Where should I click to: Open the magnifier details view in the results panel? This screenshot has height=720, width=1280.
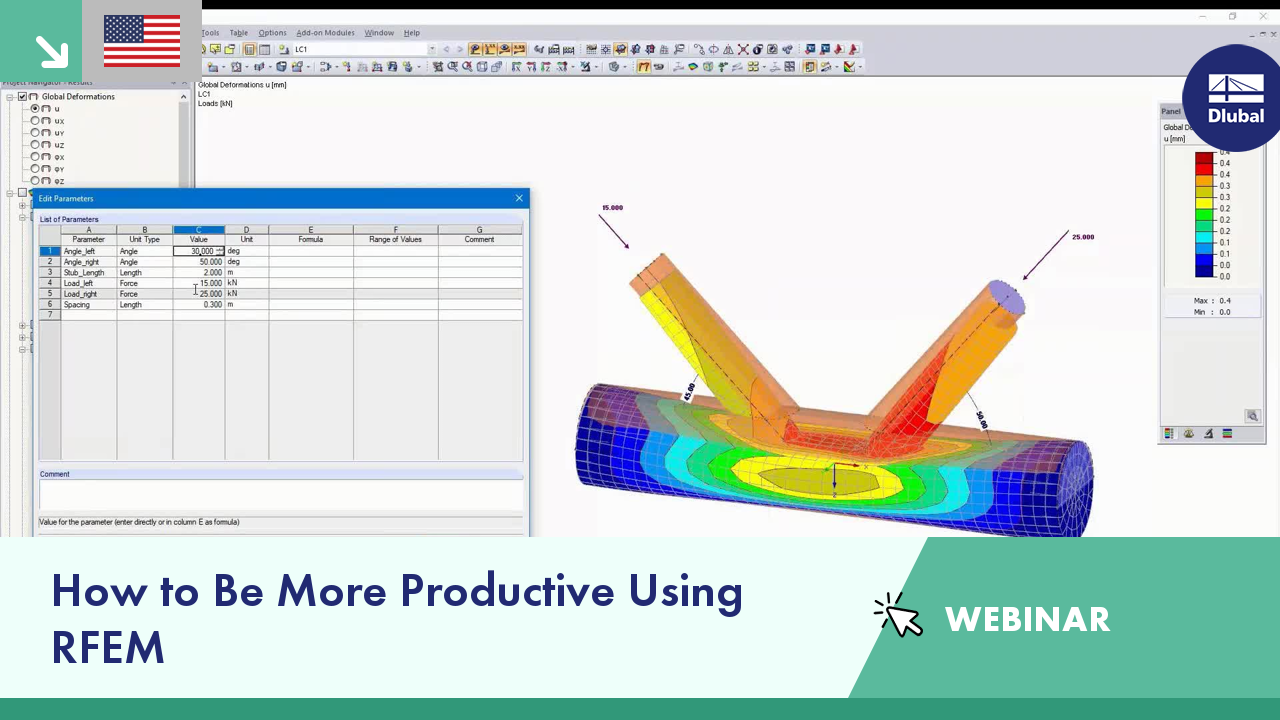click(x=1252, y=416)
